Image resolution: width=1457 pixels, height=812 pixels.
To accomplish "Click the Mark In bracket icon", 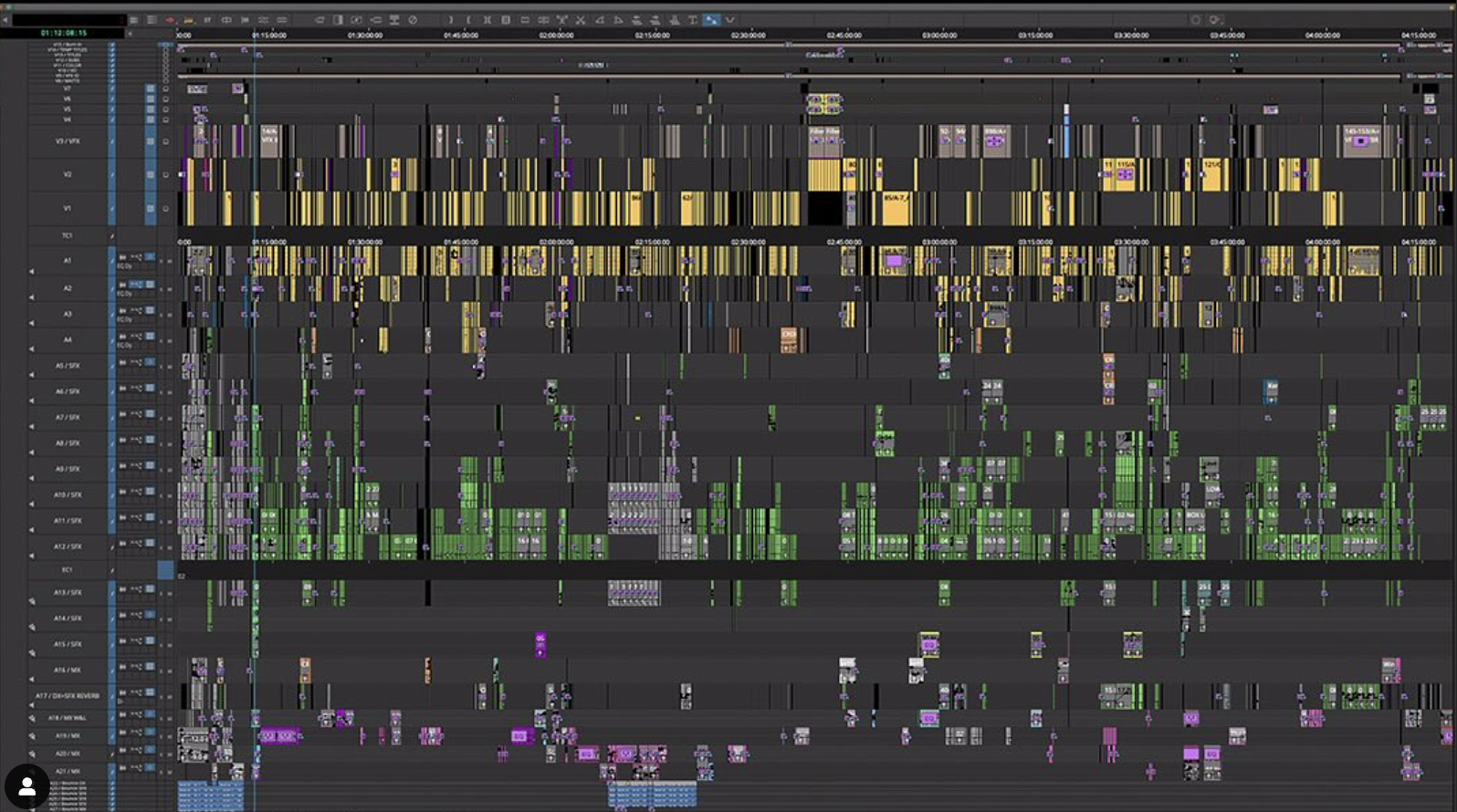I will pyautogui.click(x=450, y=19).
